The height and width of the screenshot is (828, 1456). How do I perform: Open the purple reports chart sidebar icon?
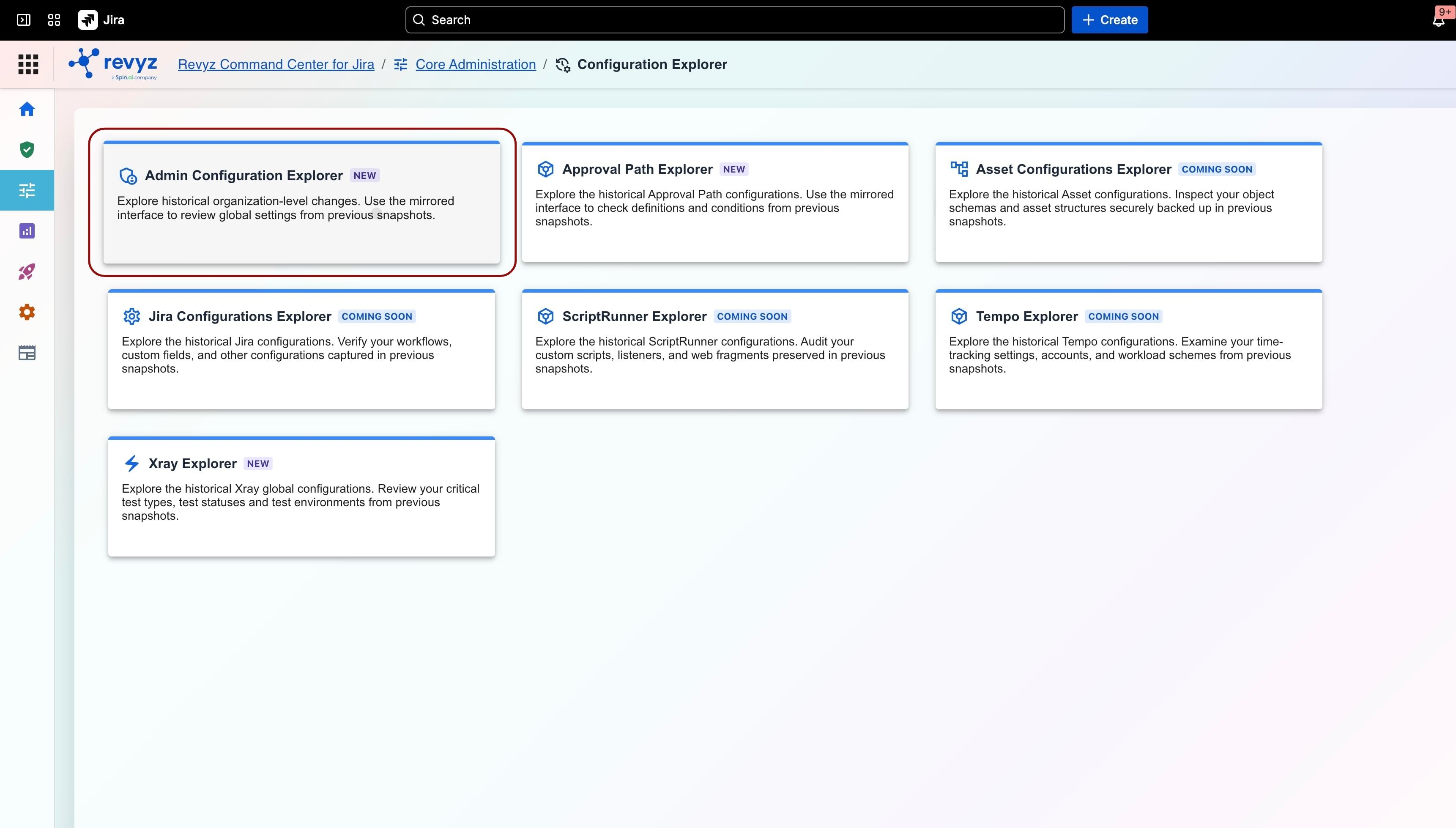point(27,231)
